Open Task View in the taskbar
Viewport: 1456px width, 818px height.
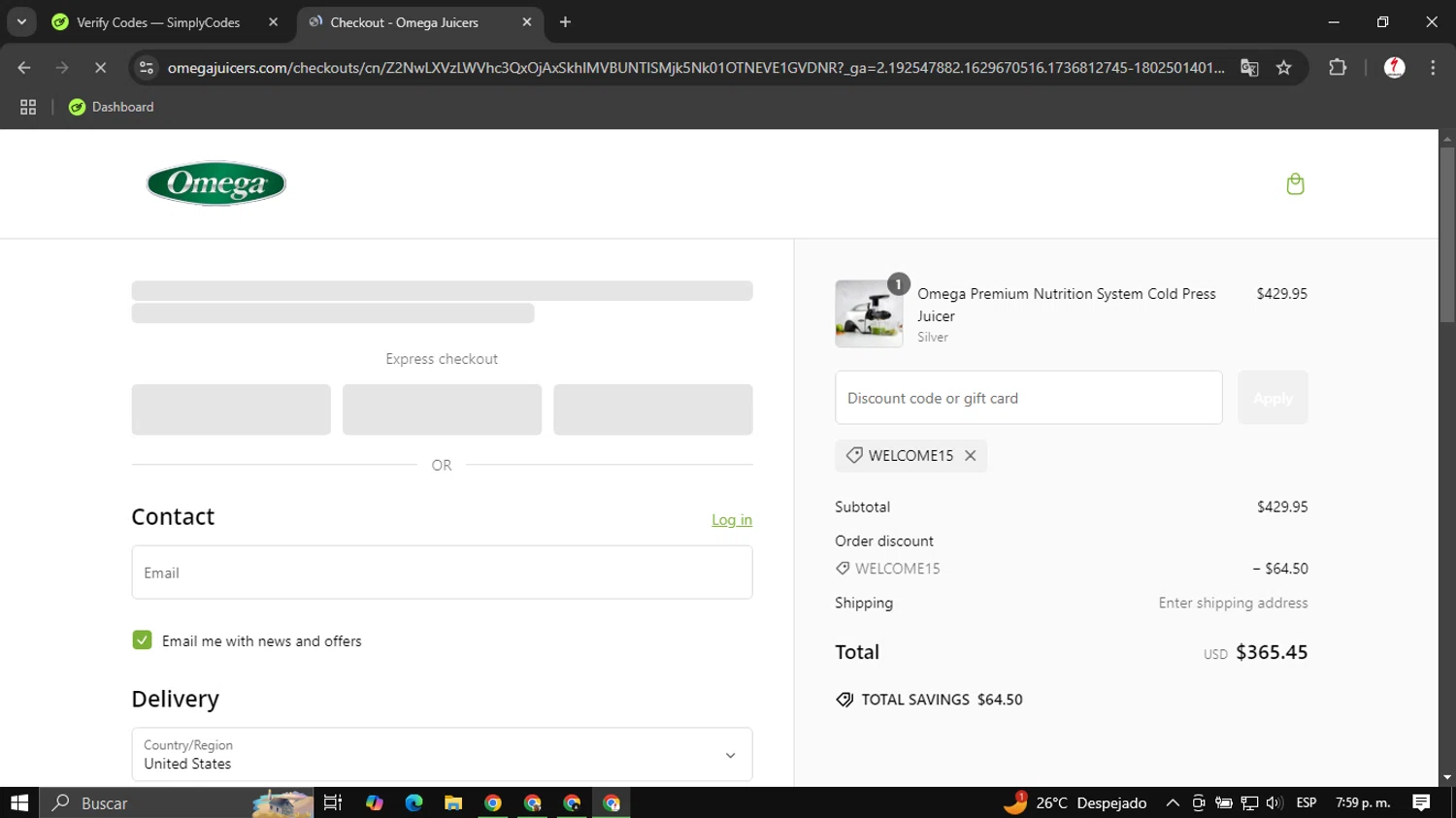(333, 802)
